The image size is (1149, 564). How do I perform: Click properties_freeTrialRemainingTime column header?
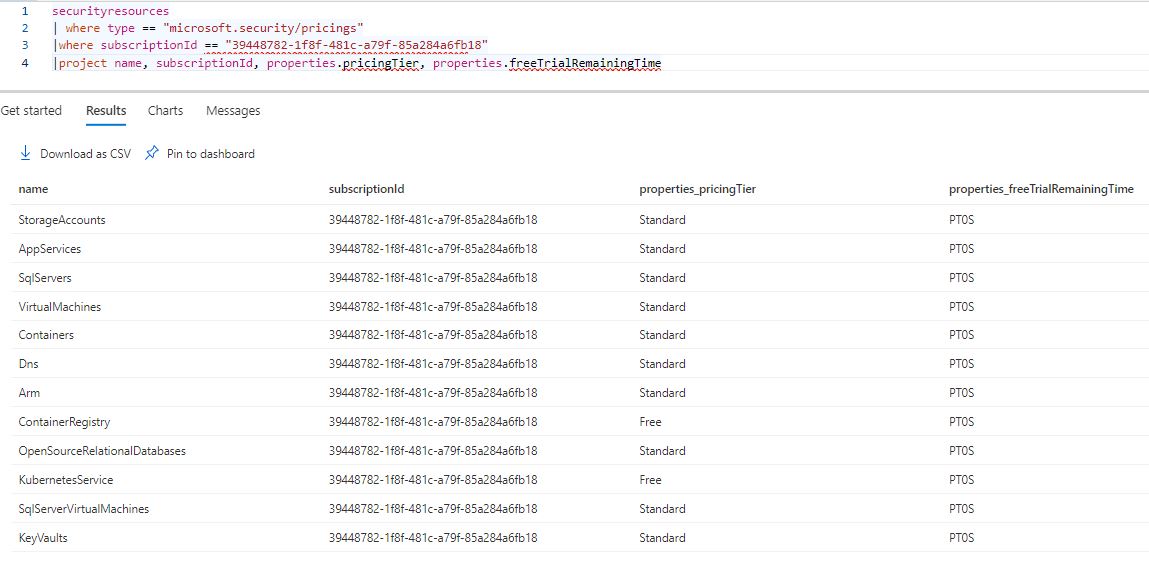pos(1040,189)
